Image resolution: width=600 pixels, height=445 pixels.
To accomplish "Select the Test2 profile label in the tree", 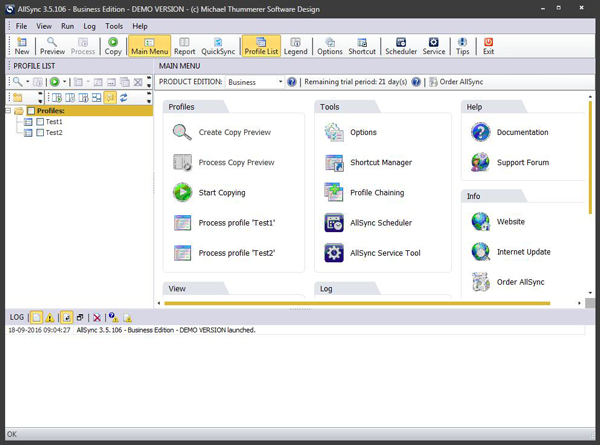I will click(x=54, y=133).
